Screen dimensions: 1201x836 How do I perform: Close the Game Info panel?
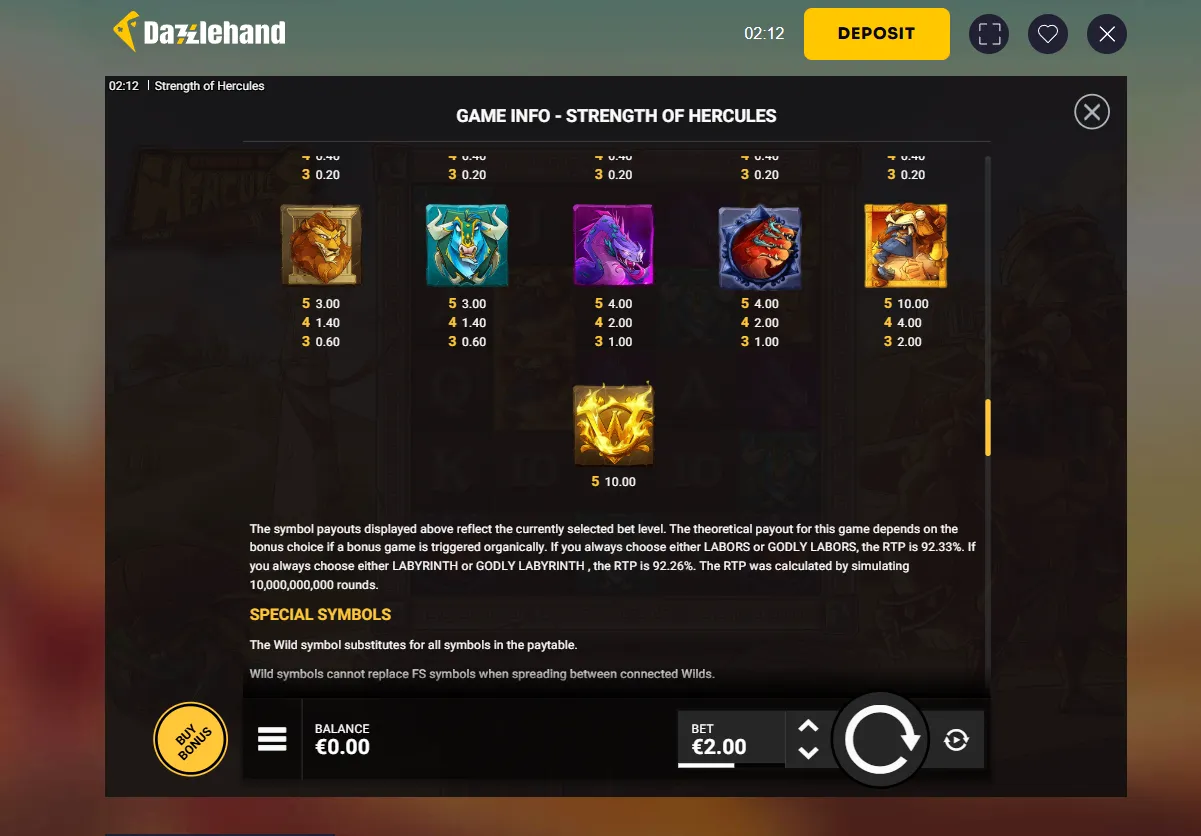(1092, 112)
